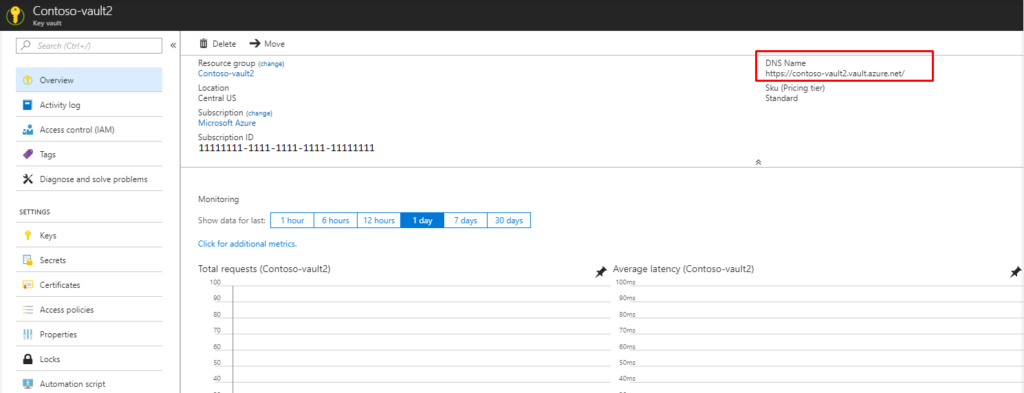Click the Access control (IAM) people icon
1024x393 pixels.
[x=27, y=130]
